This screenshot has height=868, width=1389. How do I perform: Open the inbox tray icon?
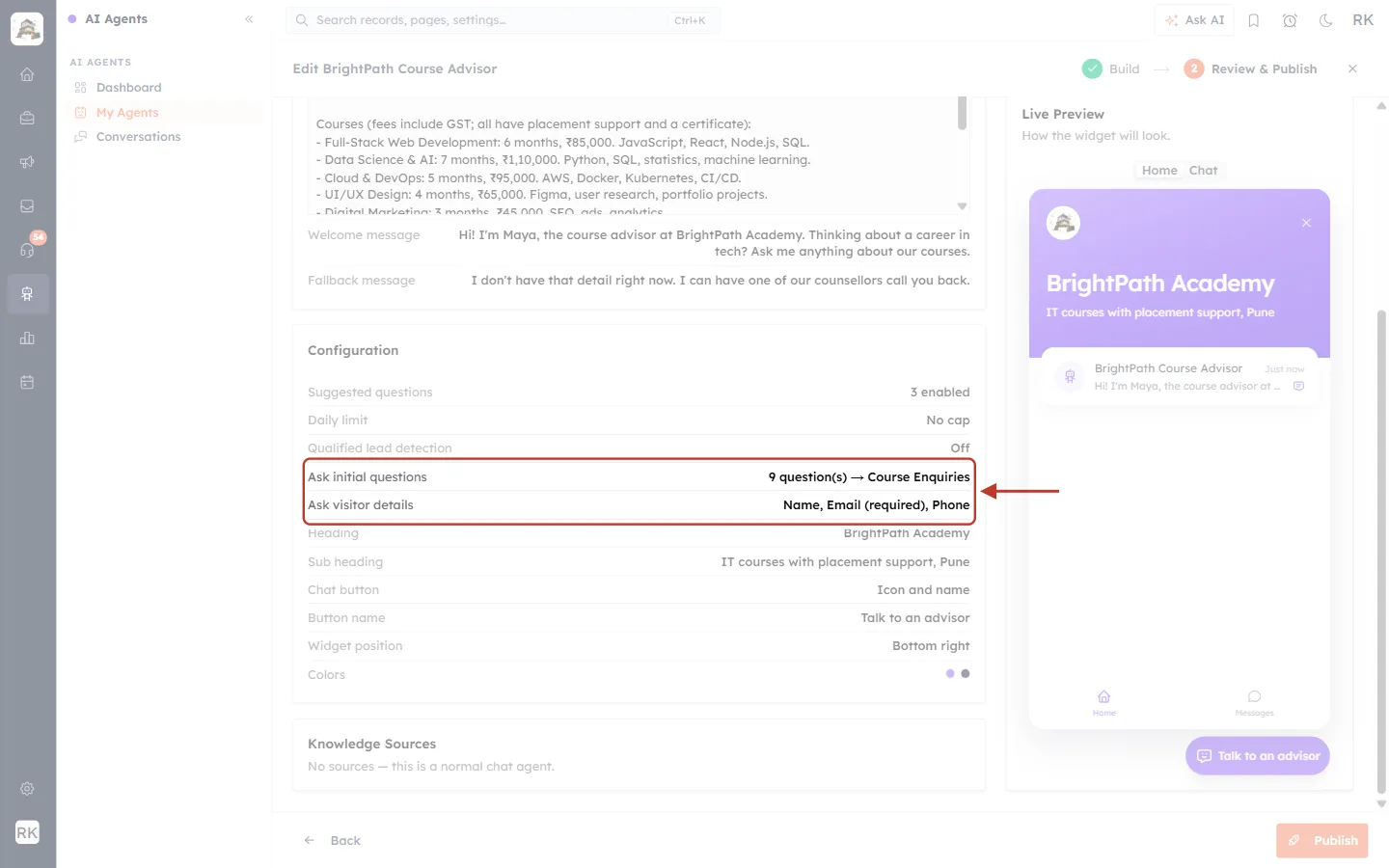27,206
